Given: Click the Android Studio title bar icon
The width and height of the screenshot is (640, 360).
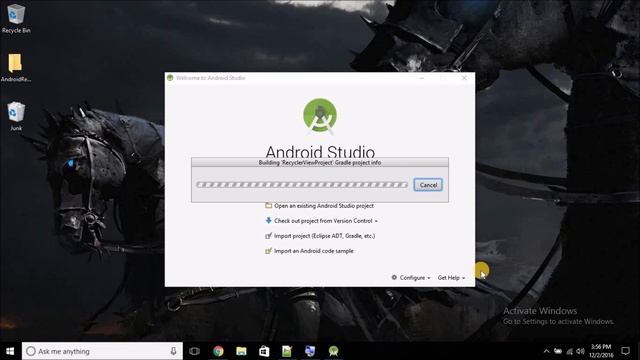Looking at the screenshot, I should click(x=170, y=78).
